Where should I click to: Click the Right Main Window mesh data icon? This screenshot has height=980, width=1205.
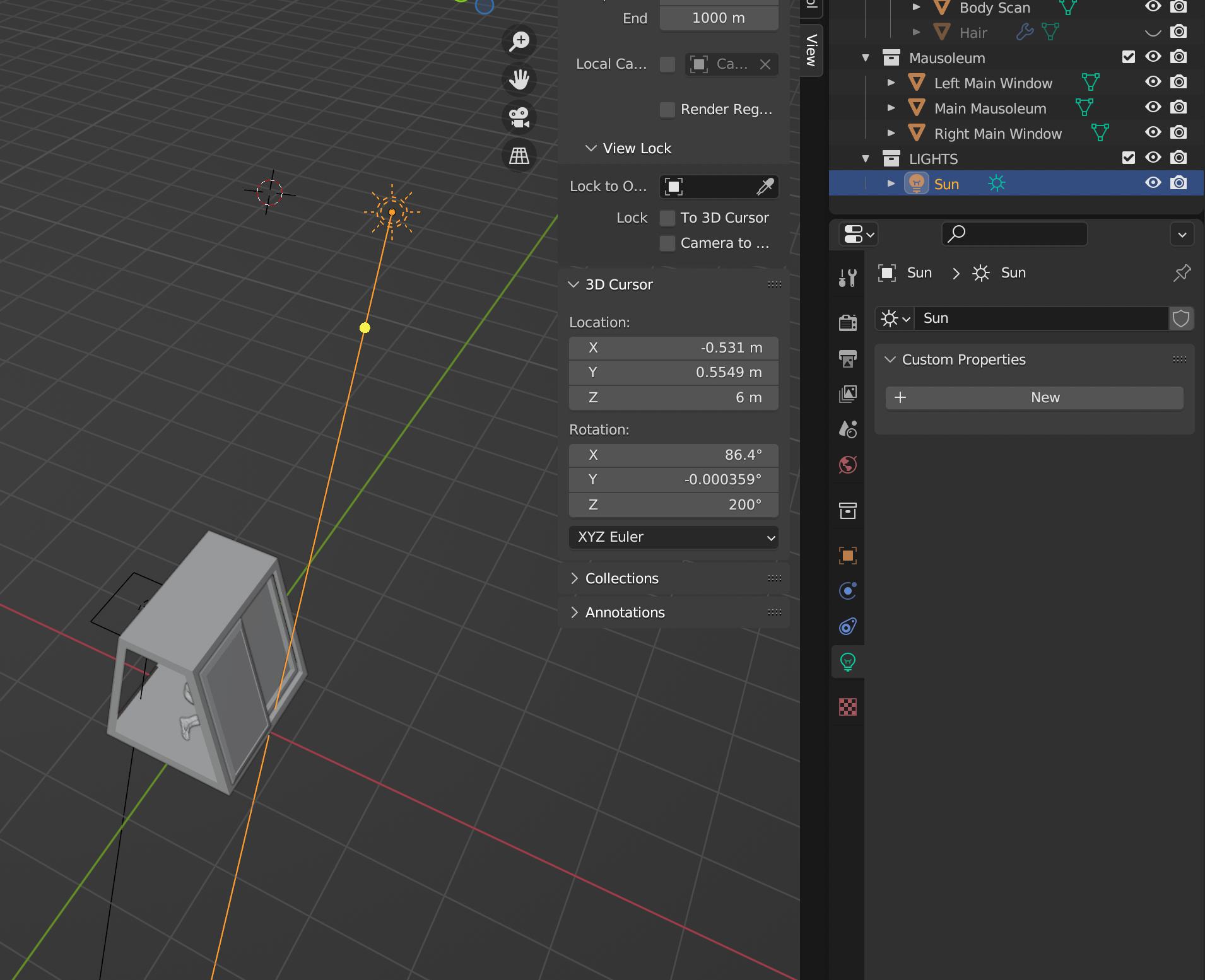click(x=1100, y=133)
